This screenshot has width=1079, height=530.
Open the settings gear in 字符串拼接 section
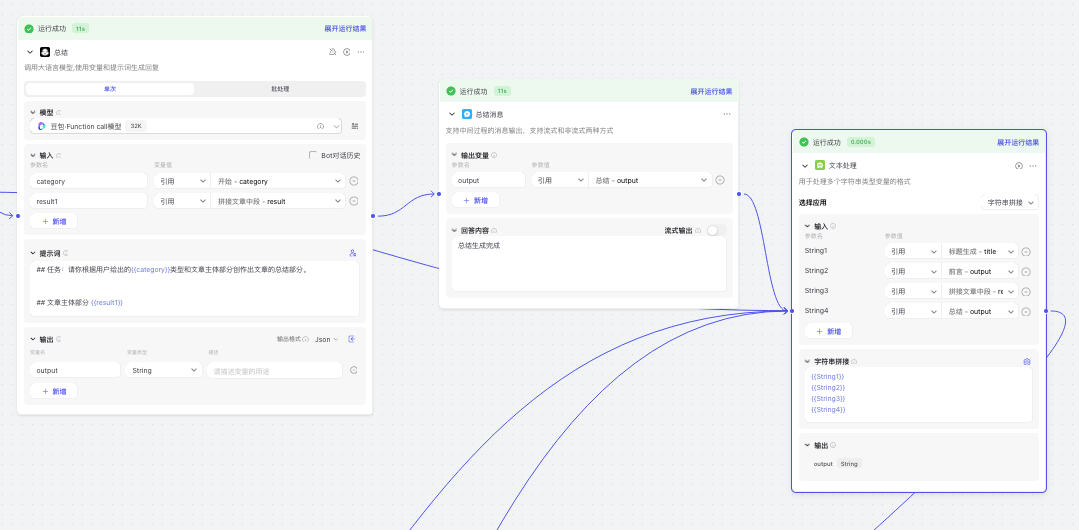click(x=1027, y=361)
